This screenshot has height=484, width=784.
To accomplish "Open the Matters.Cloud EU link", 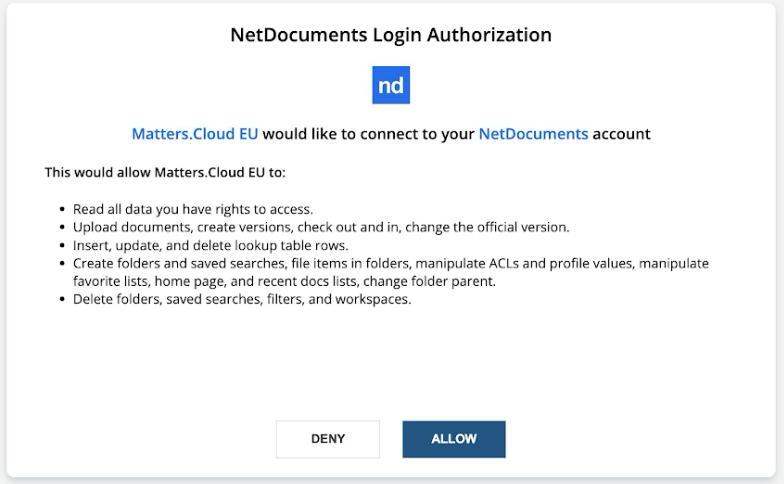I will (x=194, y=134).
